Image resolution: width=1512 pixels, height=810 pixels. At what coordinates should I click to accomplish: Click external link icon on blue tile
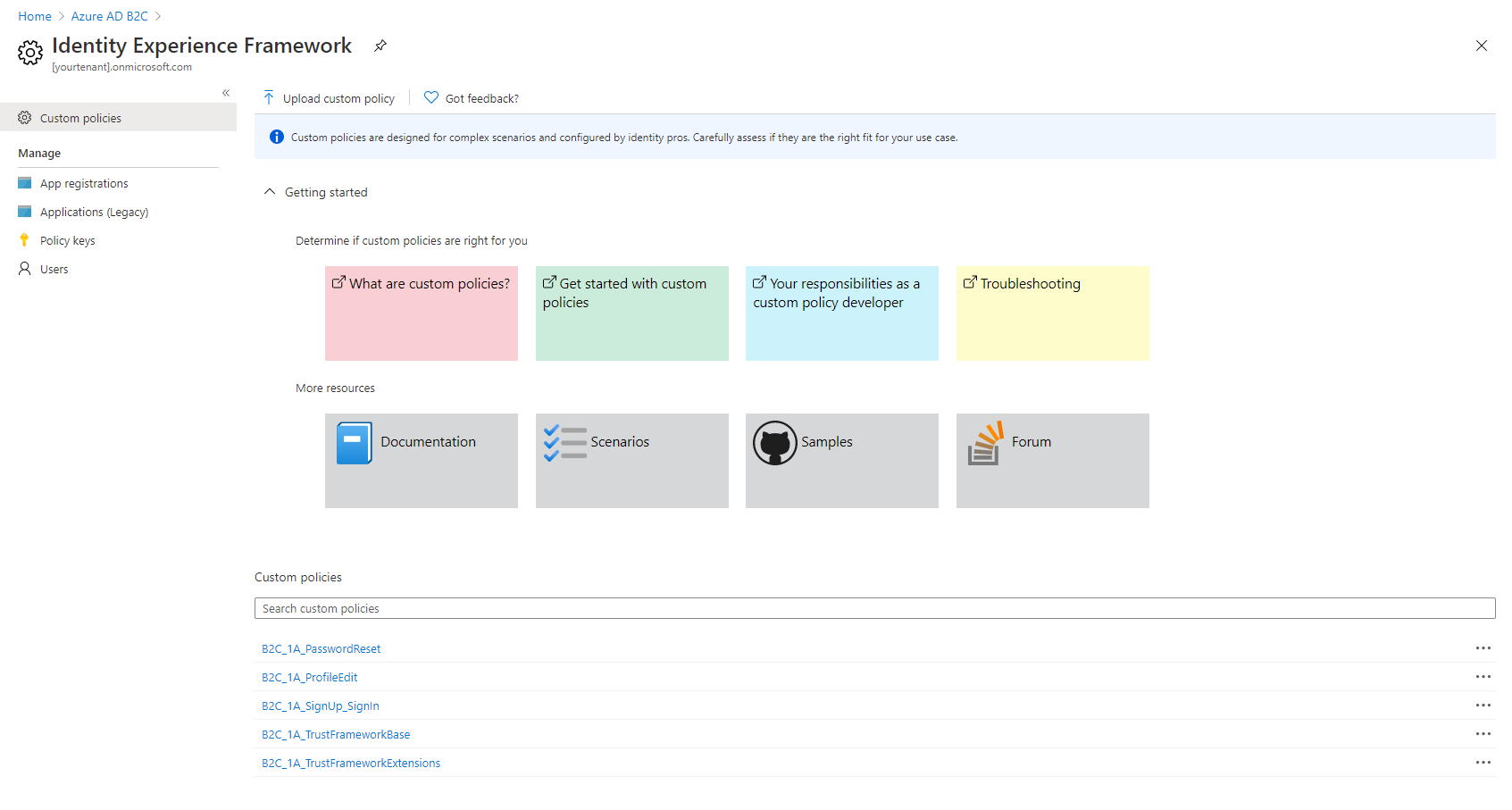(759, 282)
